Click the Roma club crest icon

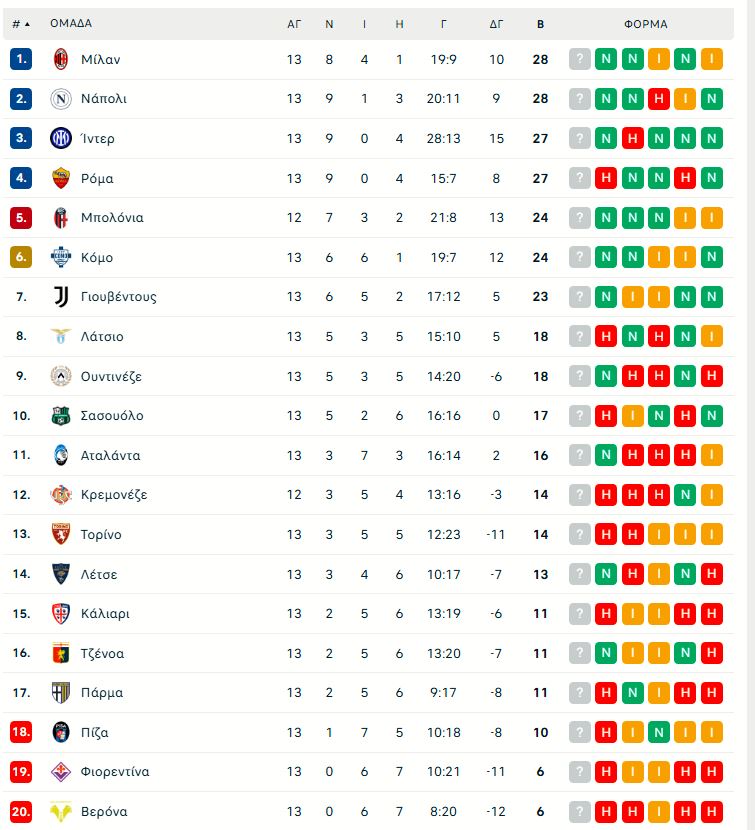click(61, 178)
